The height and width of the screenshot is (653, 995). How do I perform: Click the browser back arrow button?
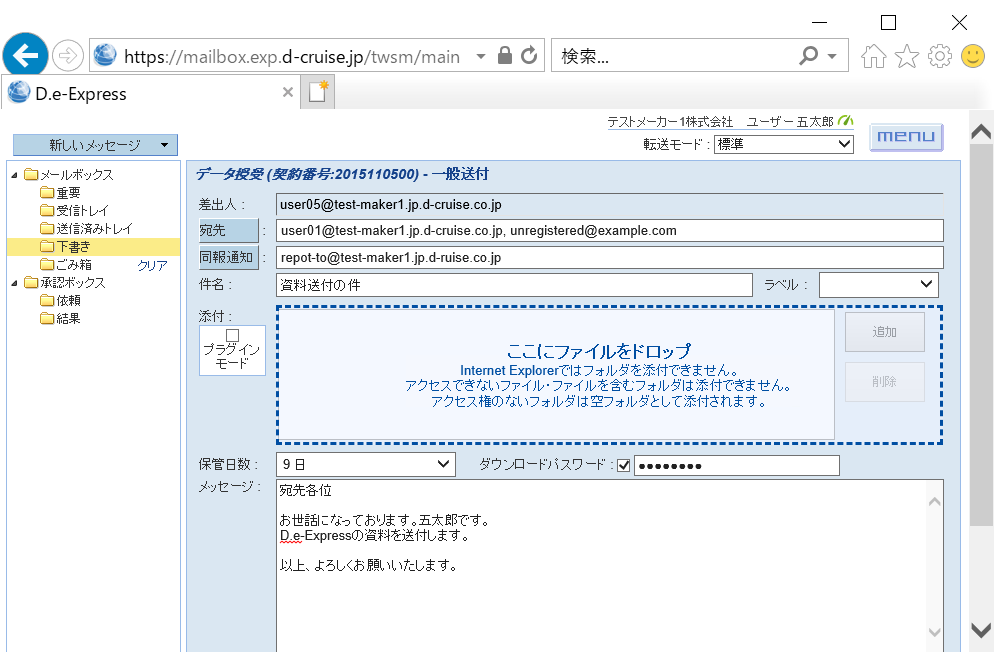(x=25, y=56)
